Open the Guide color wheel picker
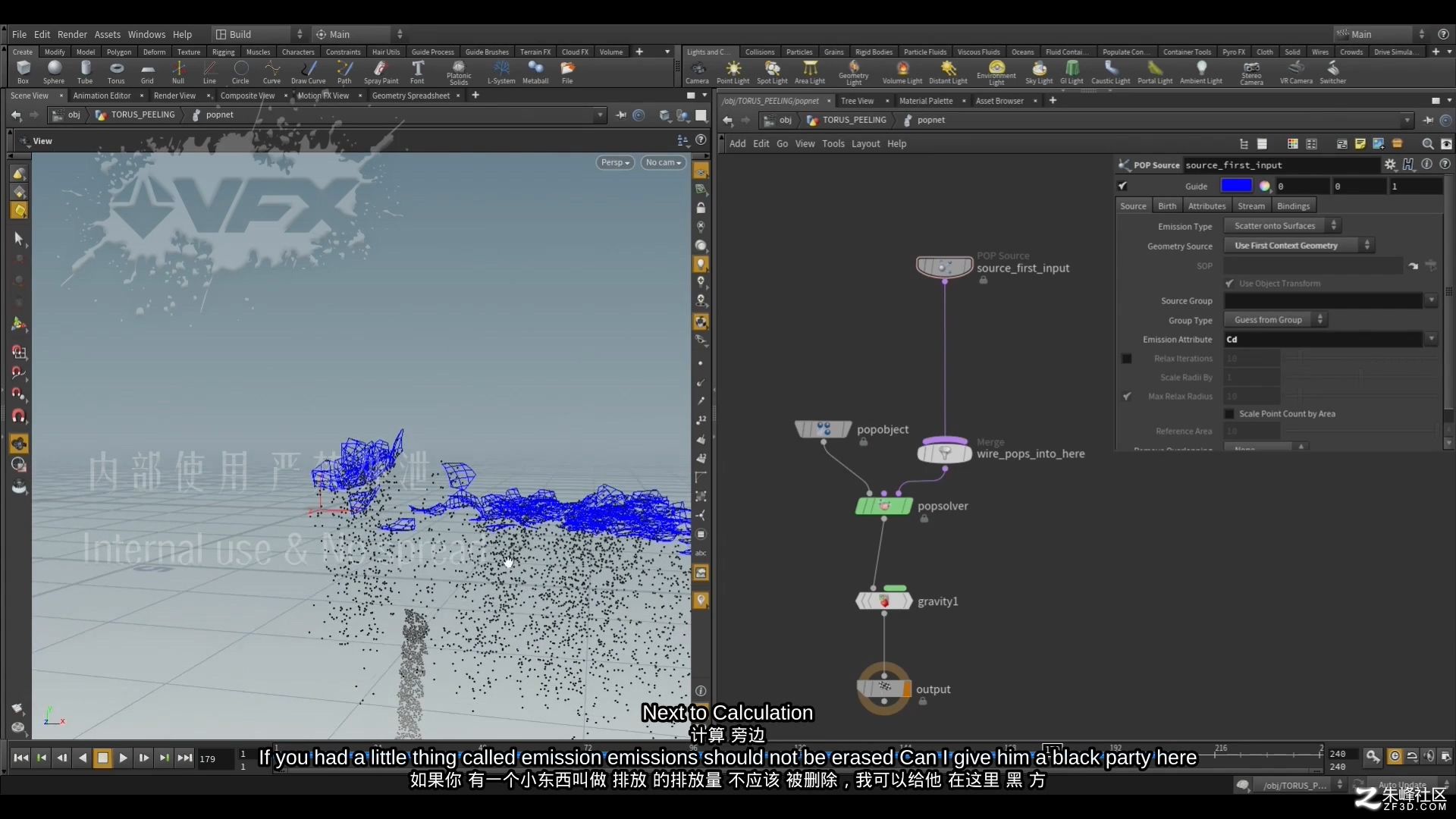The image size is (1456, 819). (x=1264, y=186)
